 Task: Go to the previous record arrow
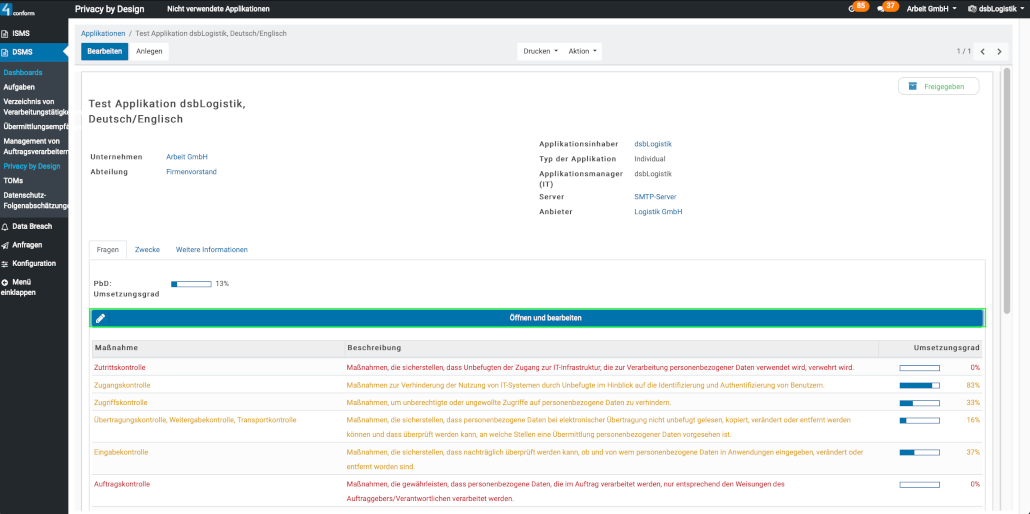pos(982,51)
